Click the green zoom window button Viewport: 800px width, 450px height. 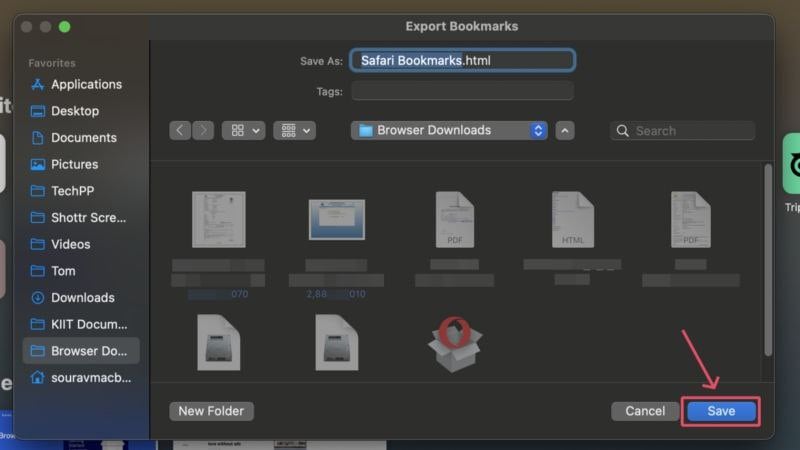(x=64, y=27)
